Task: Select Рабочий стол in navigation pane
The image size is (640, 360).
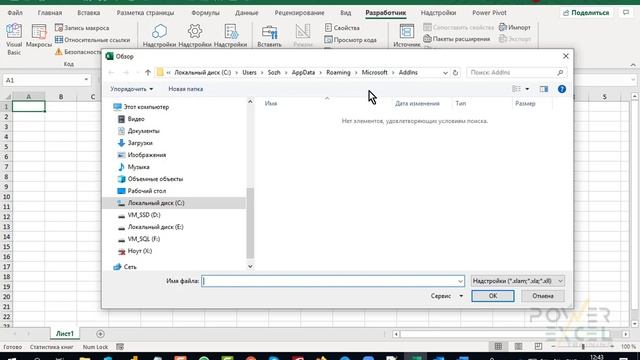Action: pos(142,191)
